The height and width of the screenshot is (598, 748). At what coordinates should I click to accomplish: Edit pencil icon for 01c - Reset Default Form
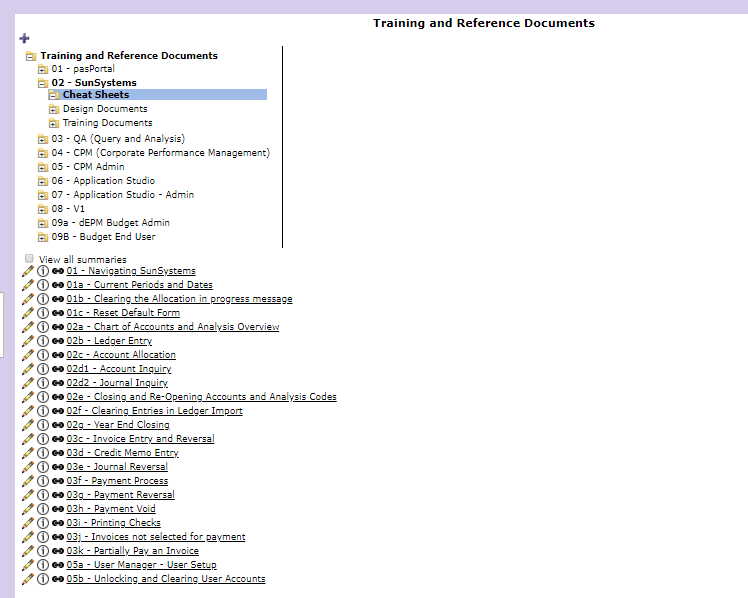point(28,313)
